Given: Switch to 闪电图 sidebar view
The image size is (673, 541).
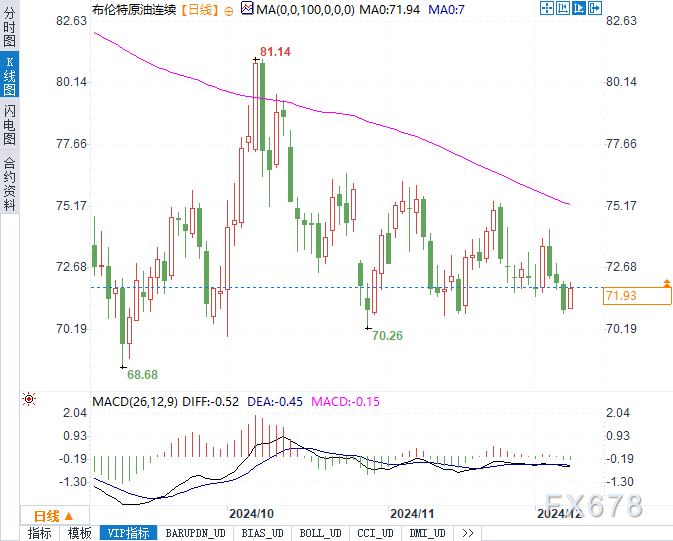Looking at the screenshot, I should point(9,125).
